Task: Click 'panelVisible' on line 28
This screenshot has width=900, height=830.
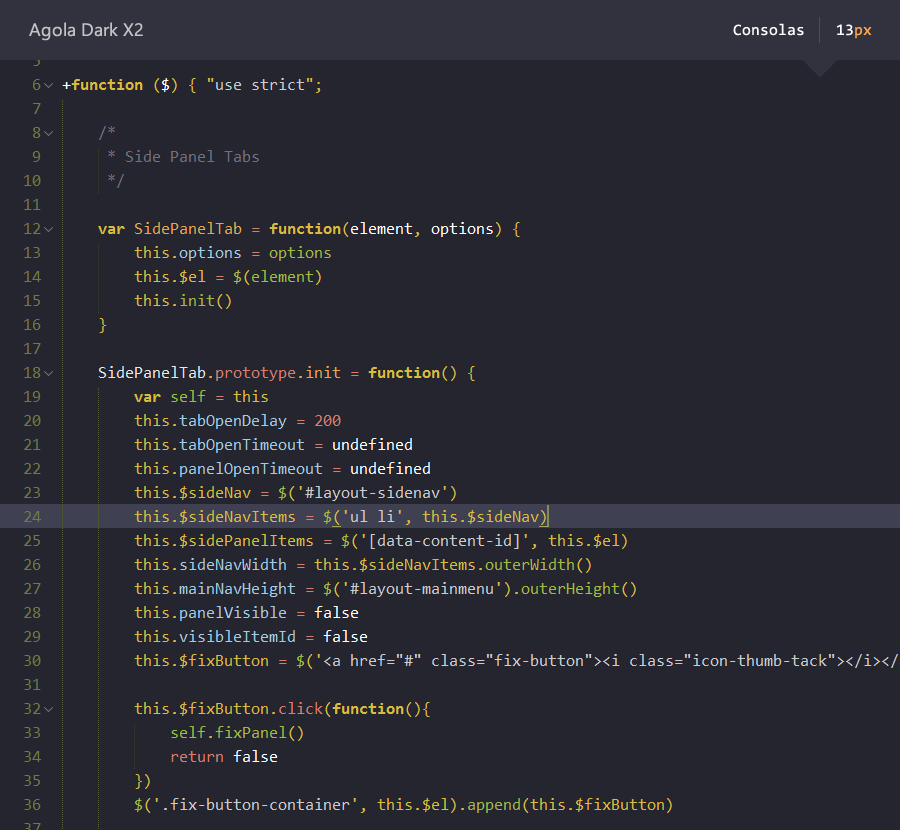Action: (x=232, y=613)
